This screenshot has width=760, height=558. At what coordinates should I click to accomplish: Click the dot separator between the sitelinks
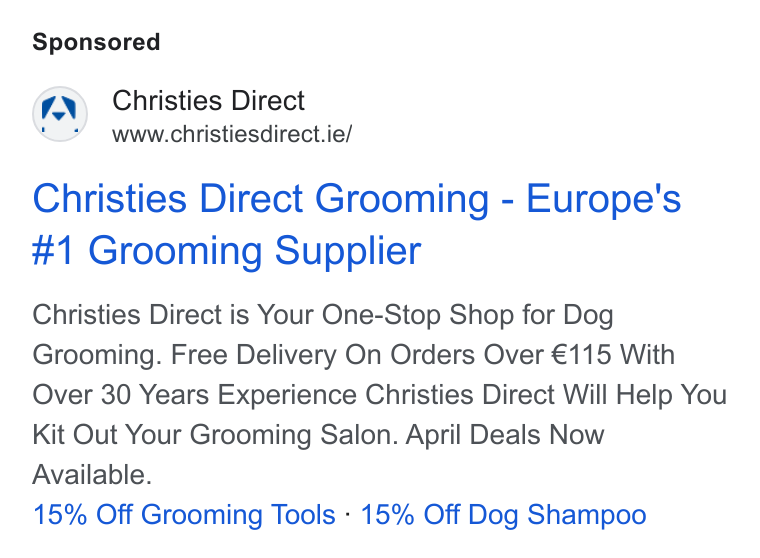pyautogui.click(x=348, y=514)
